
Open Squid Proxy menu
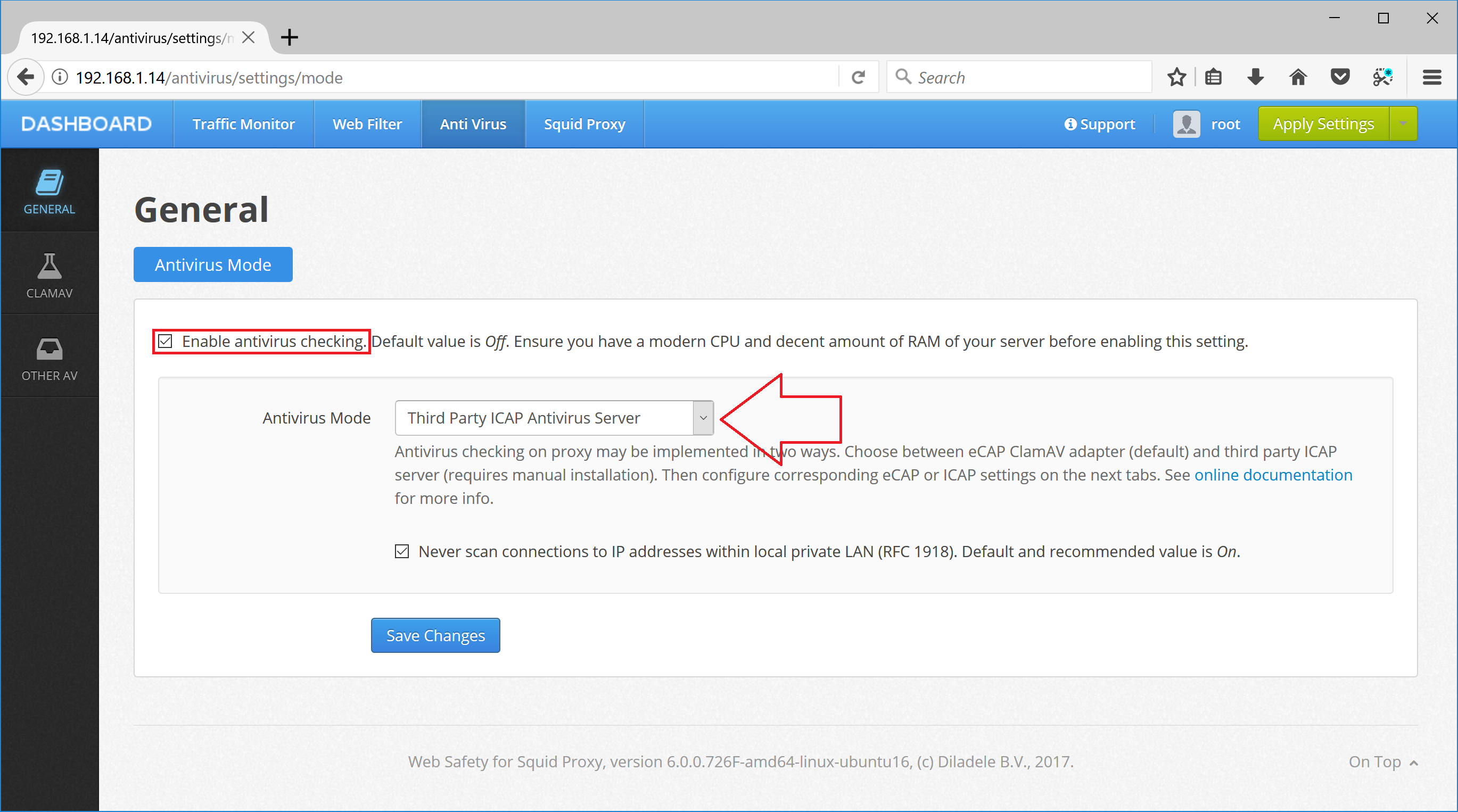[x=584, y=124]
